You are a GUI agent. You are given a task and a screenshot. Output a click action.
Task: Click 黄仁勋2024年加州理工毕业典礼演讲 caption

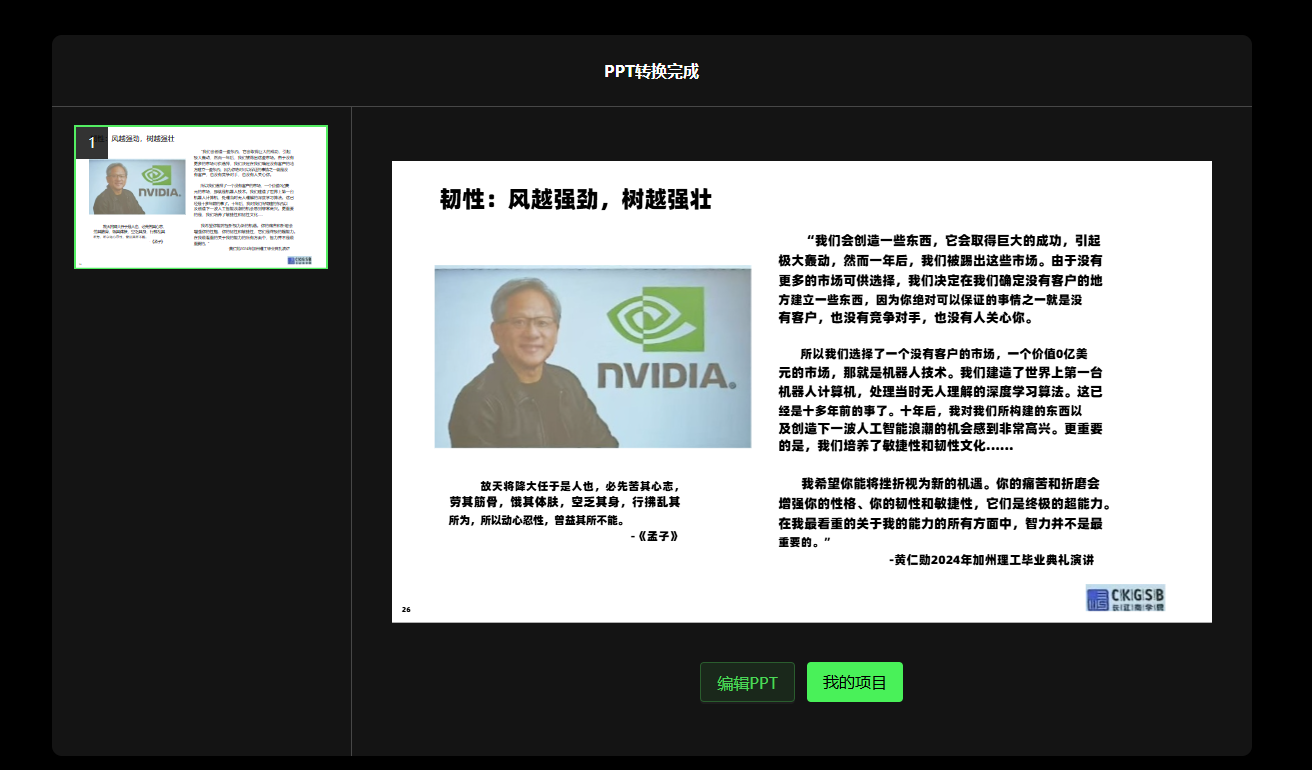[992, 560]
